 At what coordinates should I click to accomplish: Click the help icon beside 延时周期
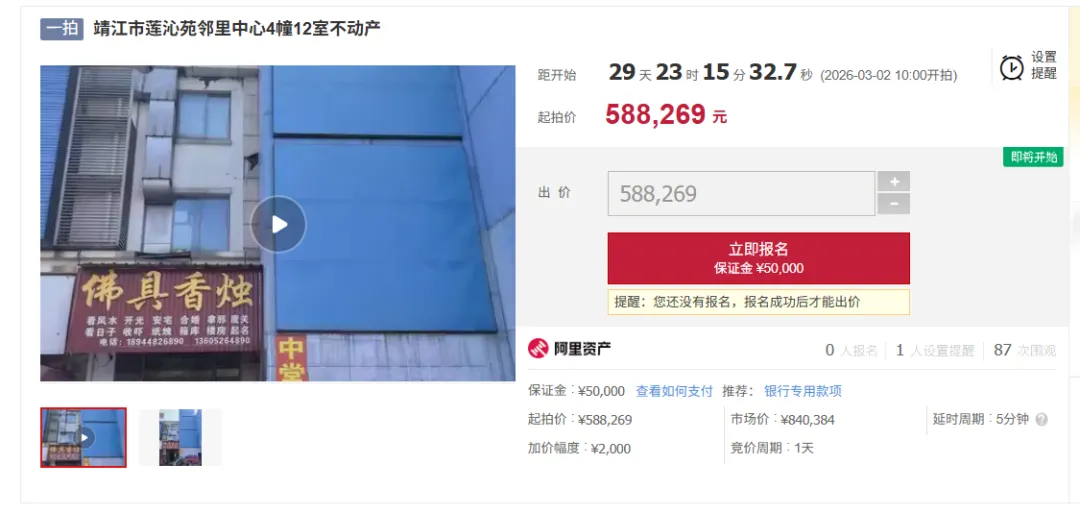[x=1041, y=419]
